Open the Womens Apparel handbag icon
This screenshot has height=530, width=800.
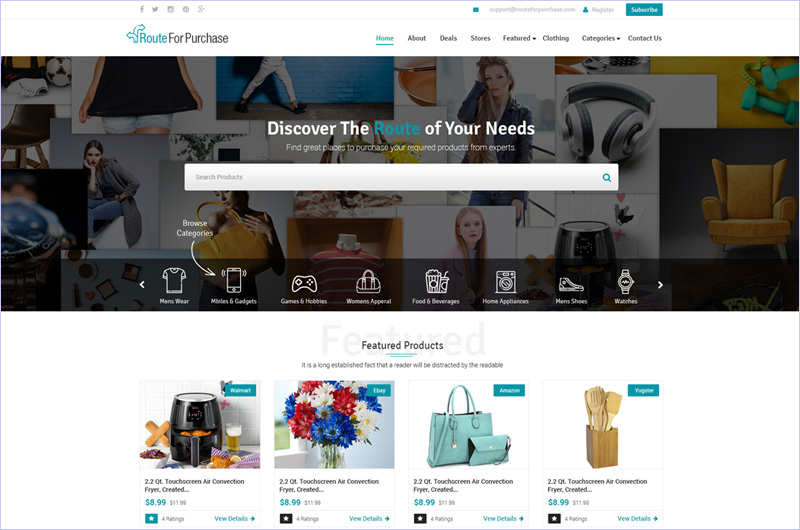click(x=368, y=281)
